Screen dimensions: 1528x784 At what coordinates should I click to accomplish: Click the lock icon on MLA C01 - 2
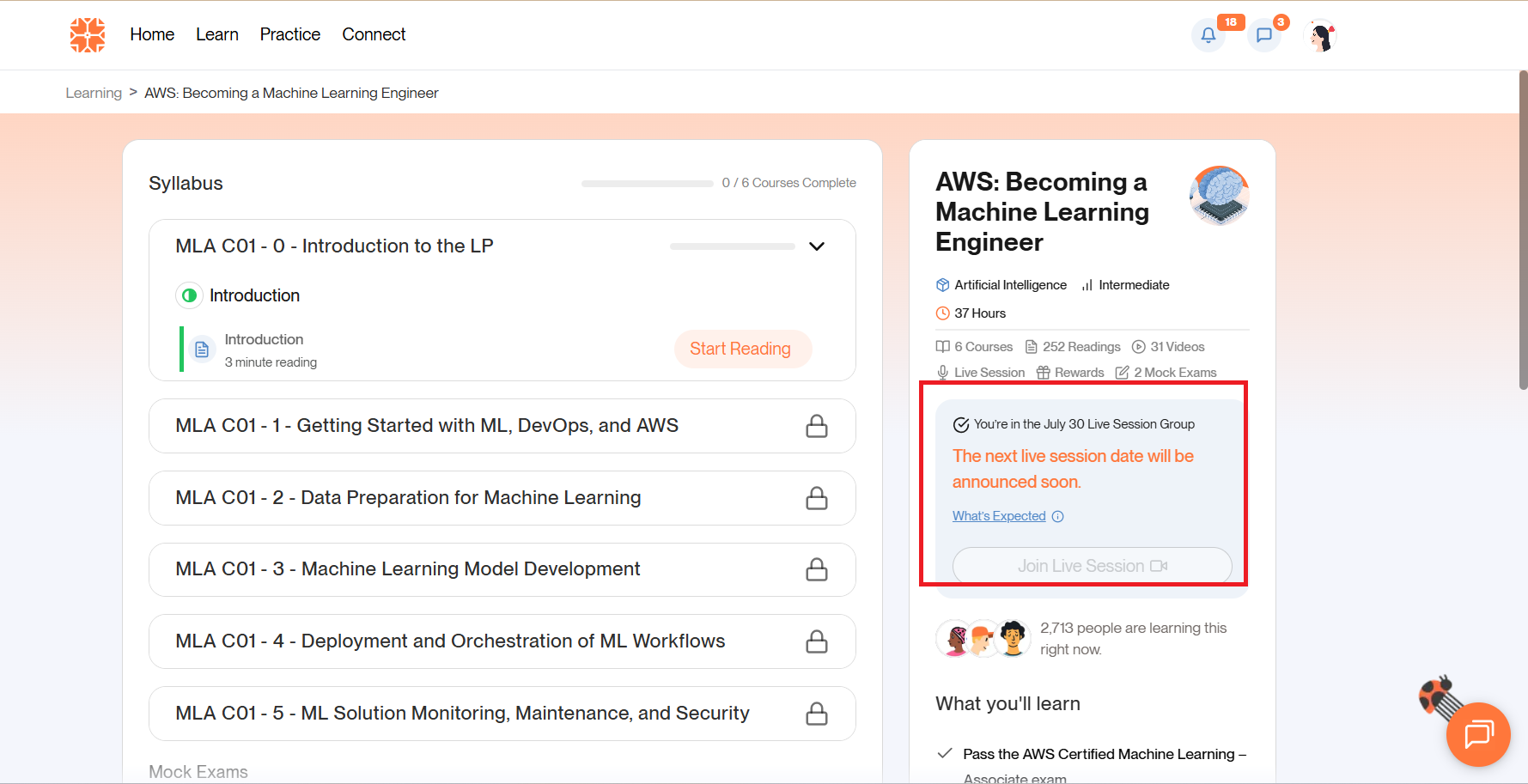coord(817,498)
